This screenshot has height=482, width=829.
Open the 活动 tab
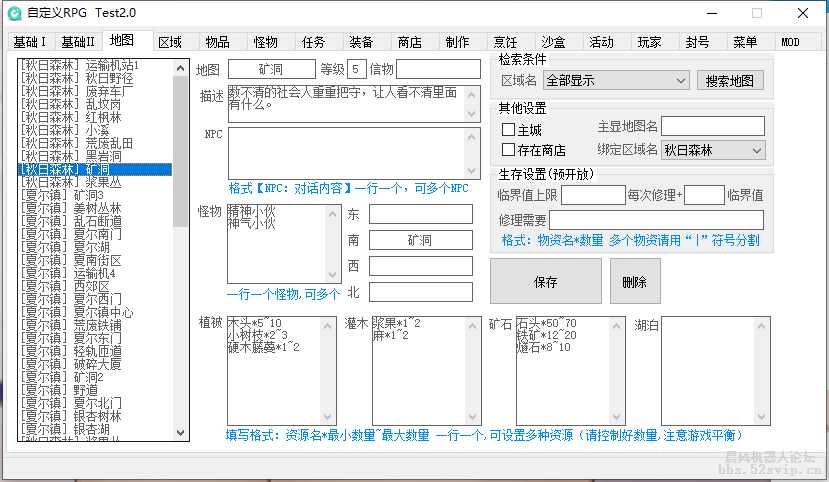pos(602,42)
